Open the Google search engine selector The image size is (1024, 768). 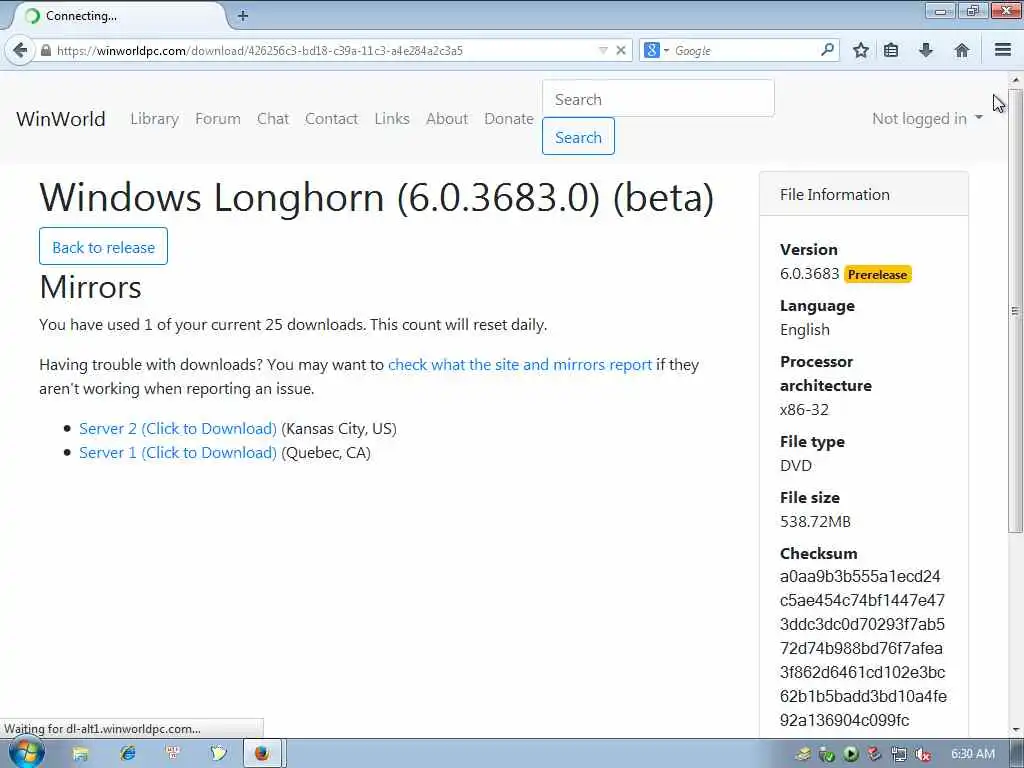[656, 50]
